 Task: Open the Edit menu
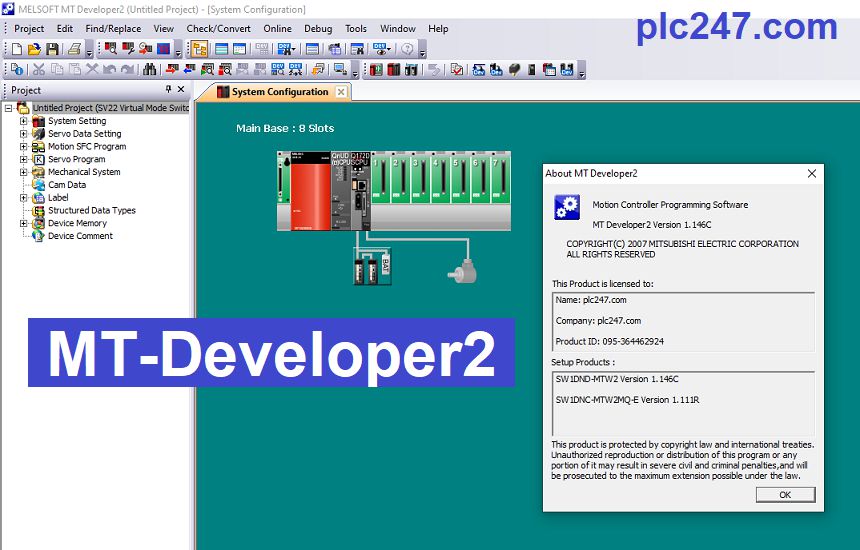tap(65, 29)
